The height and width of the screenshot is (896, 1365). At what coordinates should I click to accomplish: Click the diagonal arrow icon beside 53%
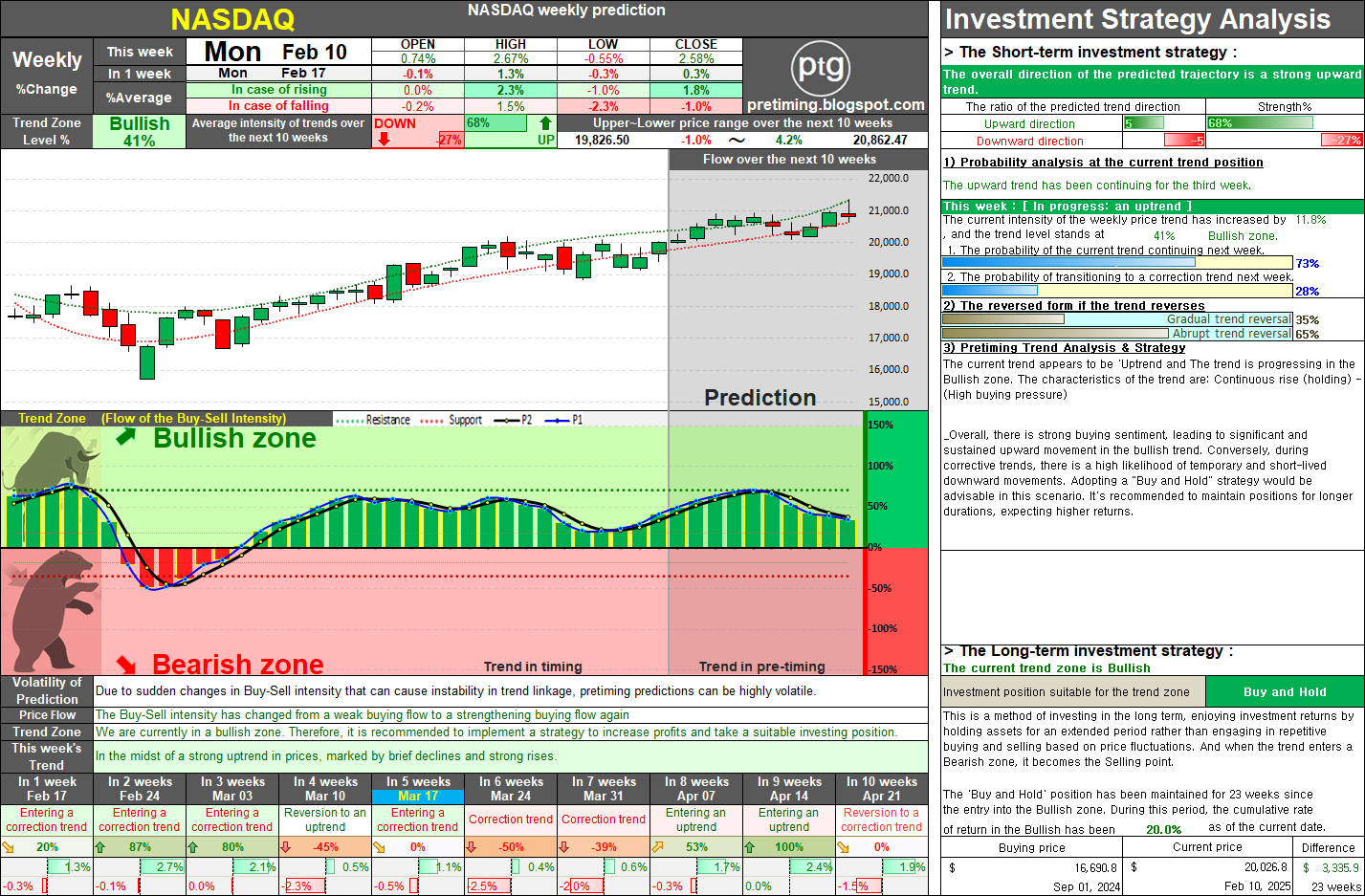click(x=657, y=847)
